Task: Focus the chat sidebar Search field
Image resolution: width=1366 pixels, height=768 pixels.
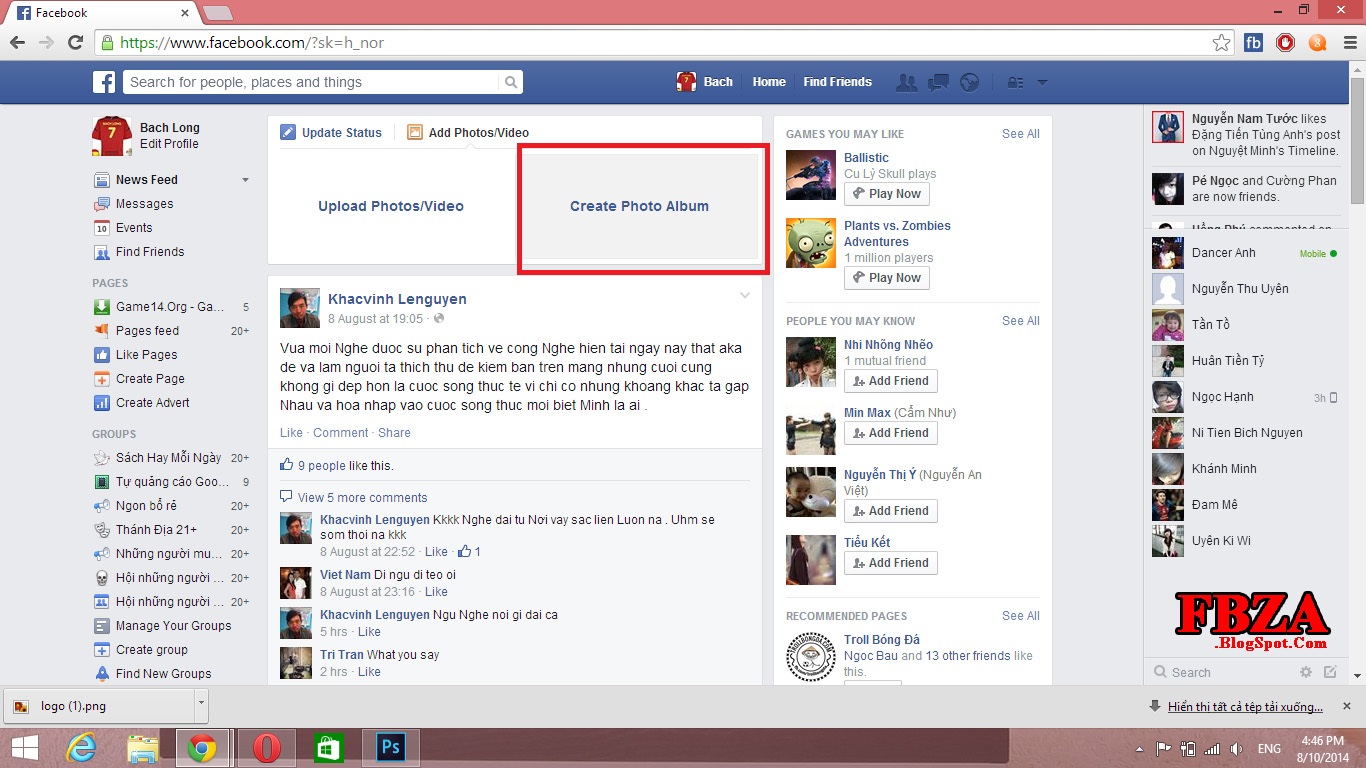Action: [x=1221, y=672]
